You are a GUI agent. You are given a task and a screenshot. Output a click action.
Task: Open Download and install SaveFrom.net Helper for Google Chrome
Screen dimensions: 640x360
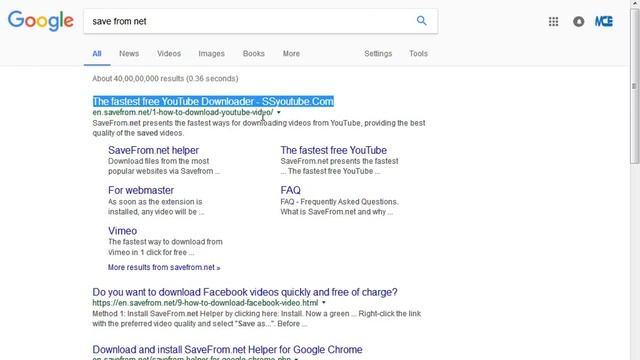227,350
